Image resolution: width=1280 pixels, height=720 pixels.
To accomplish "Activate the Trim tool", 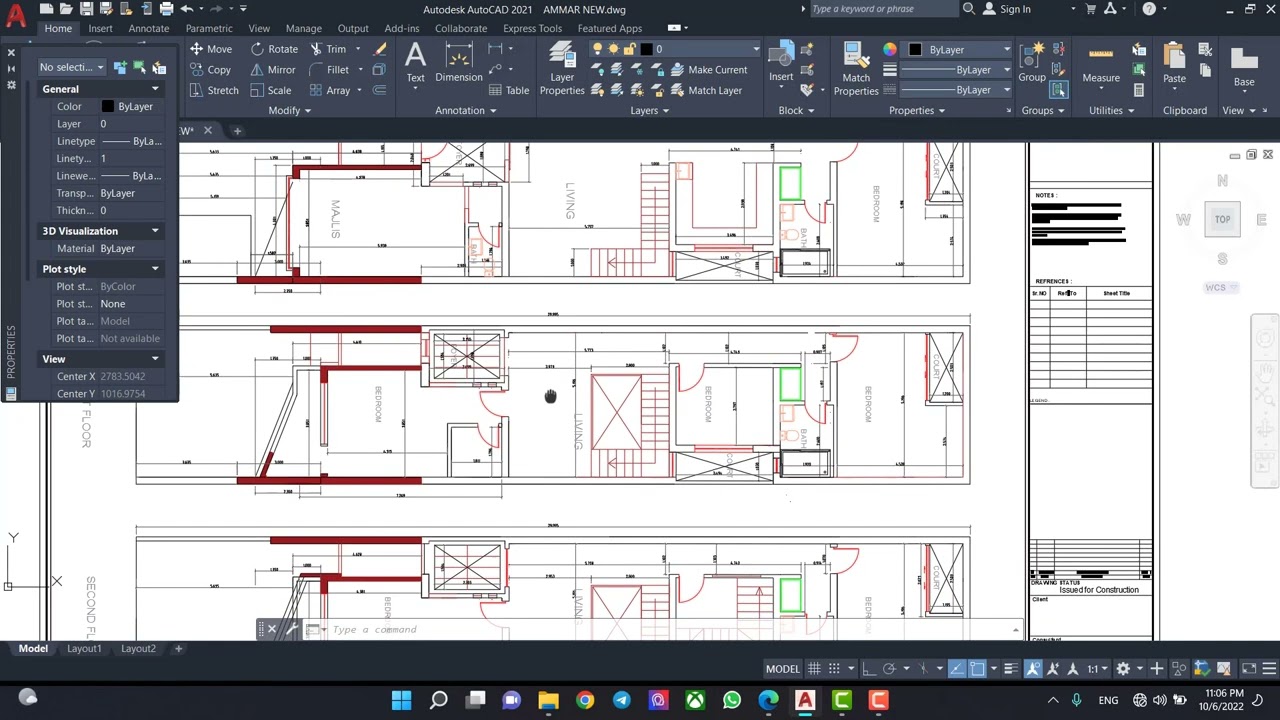I will pyautogui.click(x=328, y=49).
